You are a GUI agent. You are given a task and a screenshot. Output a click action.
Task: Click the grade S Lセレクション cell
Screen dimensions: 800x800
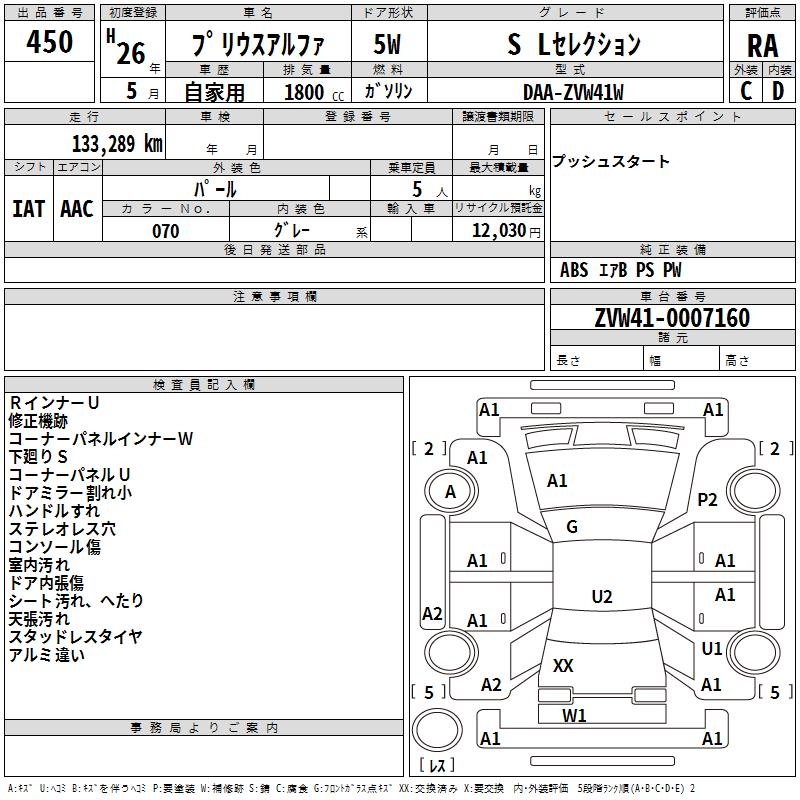click(574, 44)
